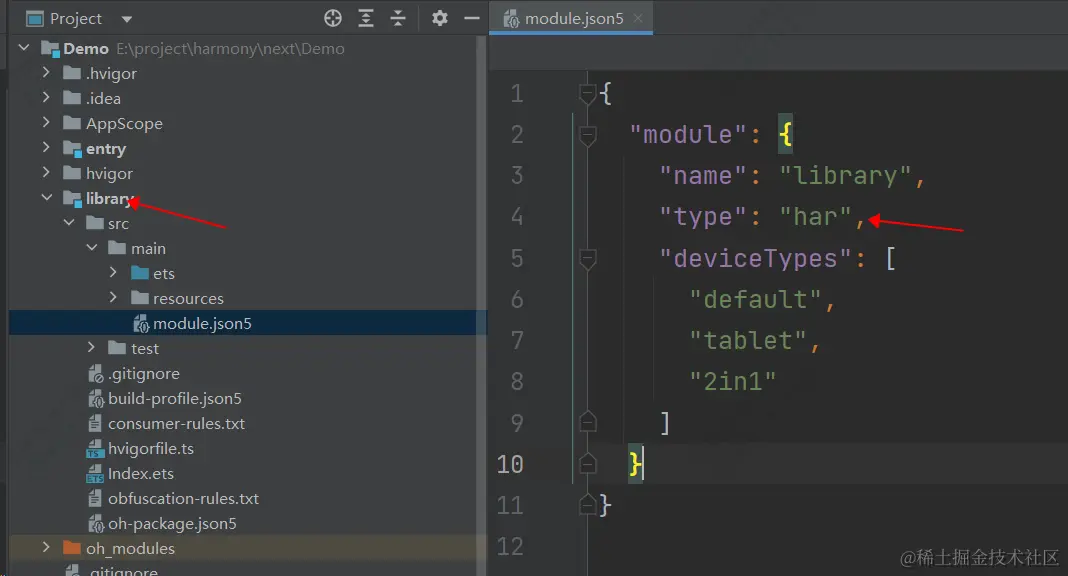Open Index.ets file
1068x576 pixels.
[141, 473]
